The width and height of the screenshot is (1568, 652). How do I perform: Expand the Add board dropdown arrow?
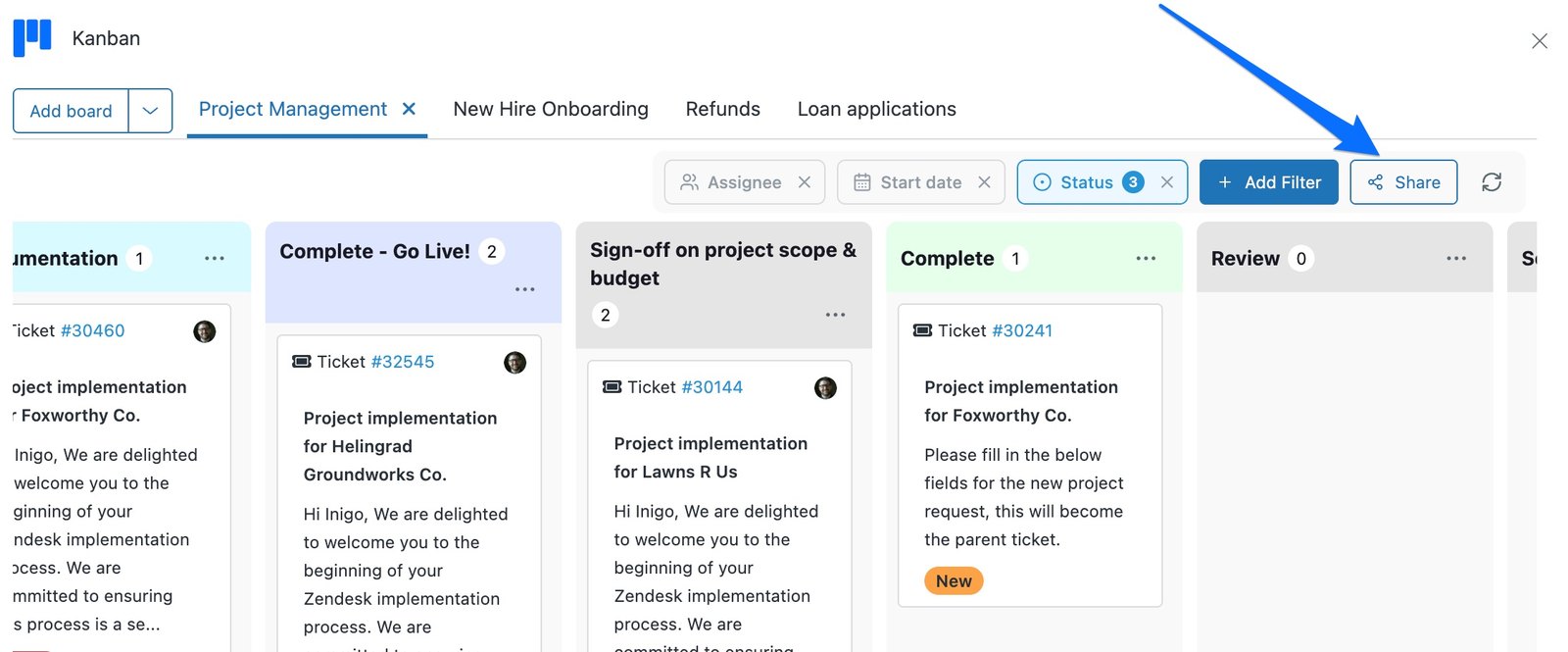coord(150,111)
